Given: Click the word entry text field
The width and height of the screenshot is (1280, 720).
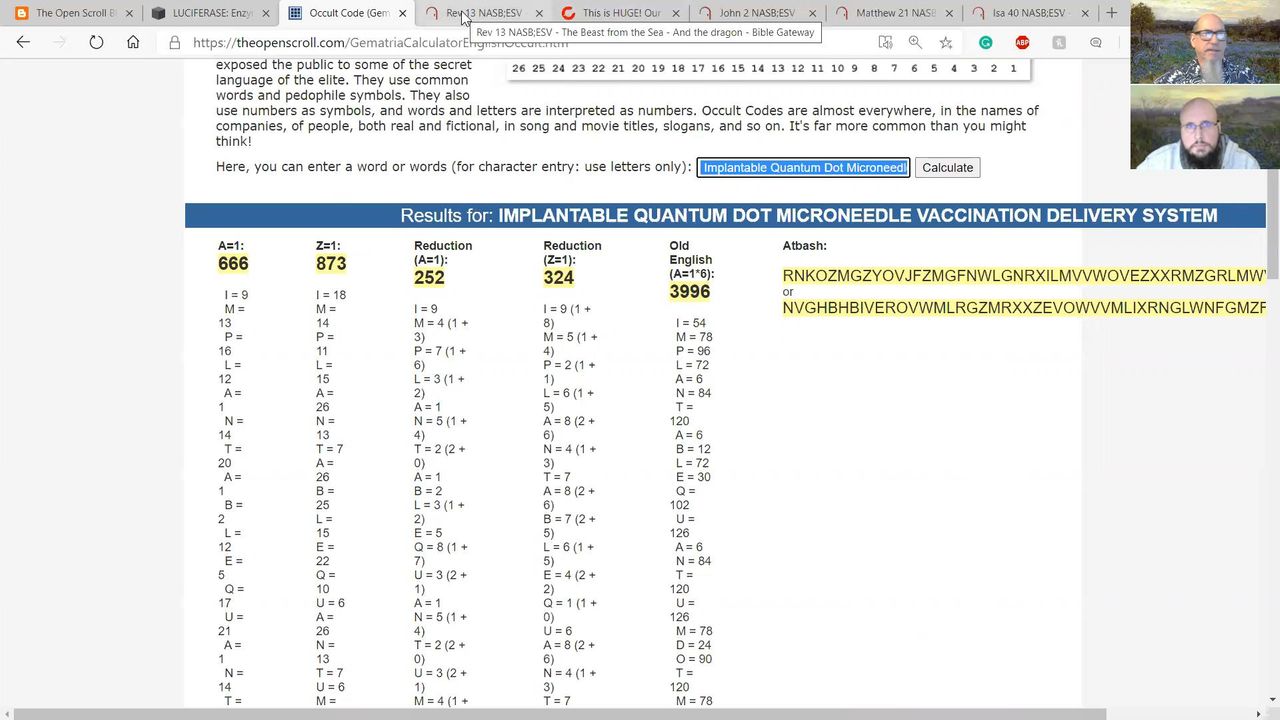Looking at the screenshot, I should pos(803,167).
